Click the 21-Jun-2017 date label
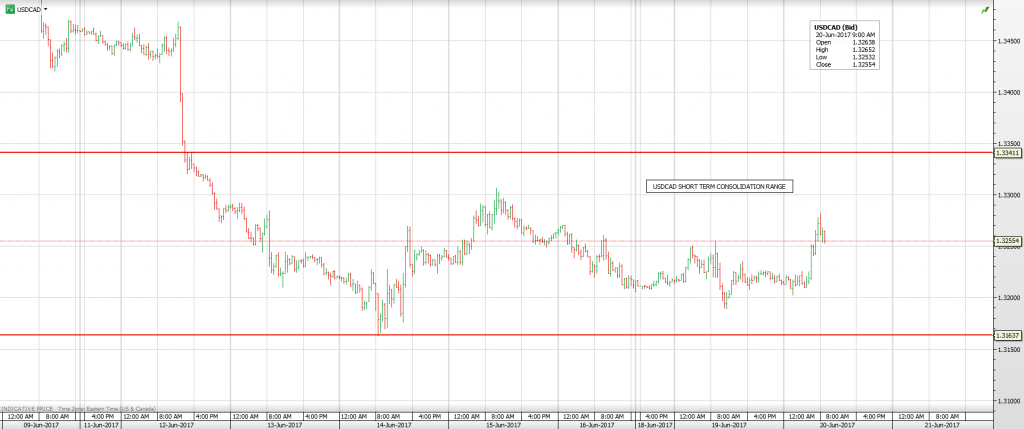Screen dimensions: 1024x429 [940, 424]
